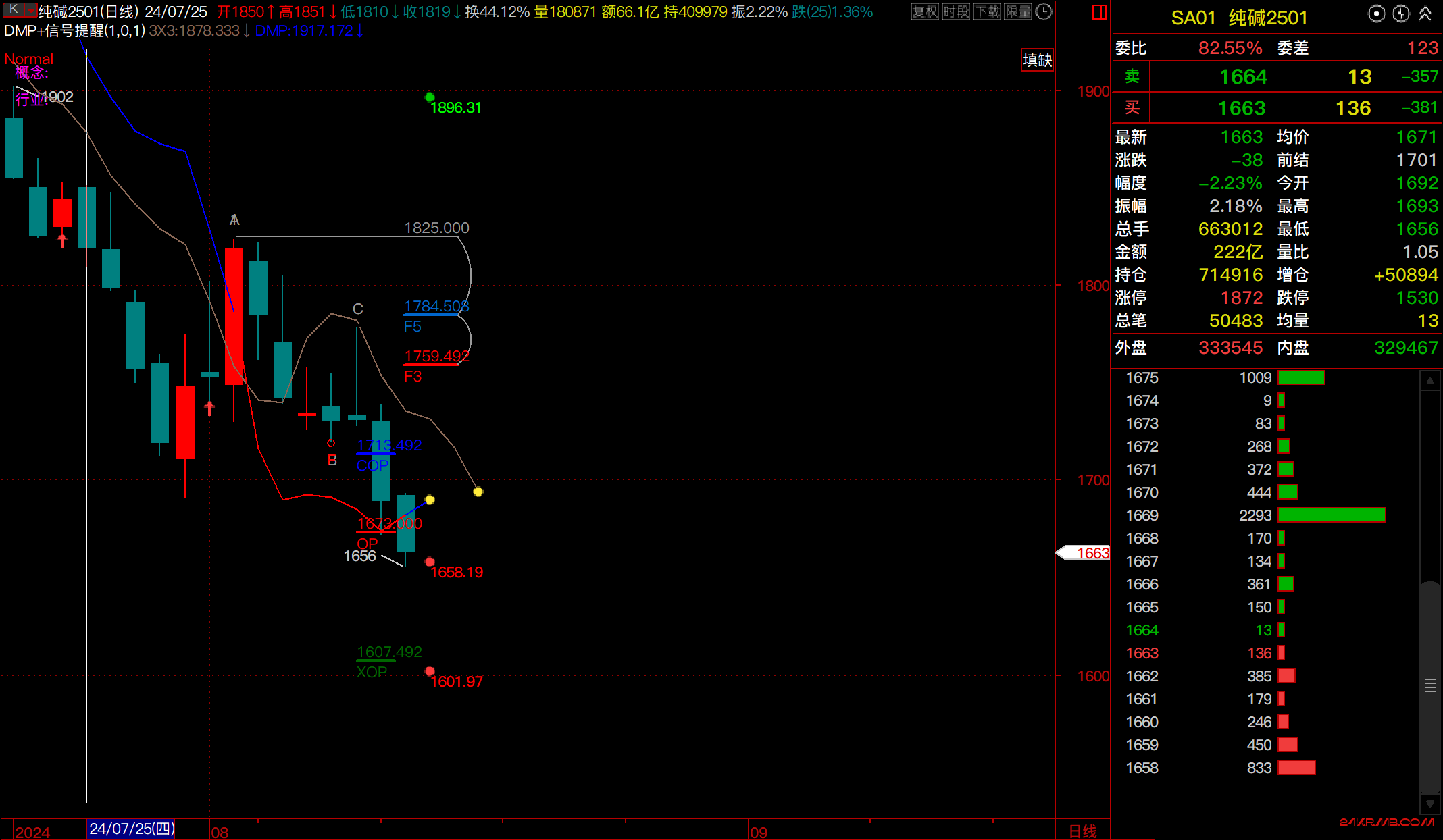Screen dimensions: 1443x840
Task: Click the SA01 纯碱2501 contract title
Action: (1239, 18)
